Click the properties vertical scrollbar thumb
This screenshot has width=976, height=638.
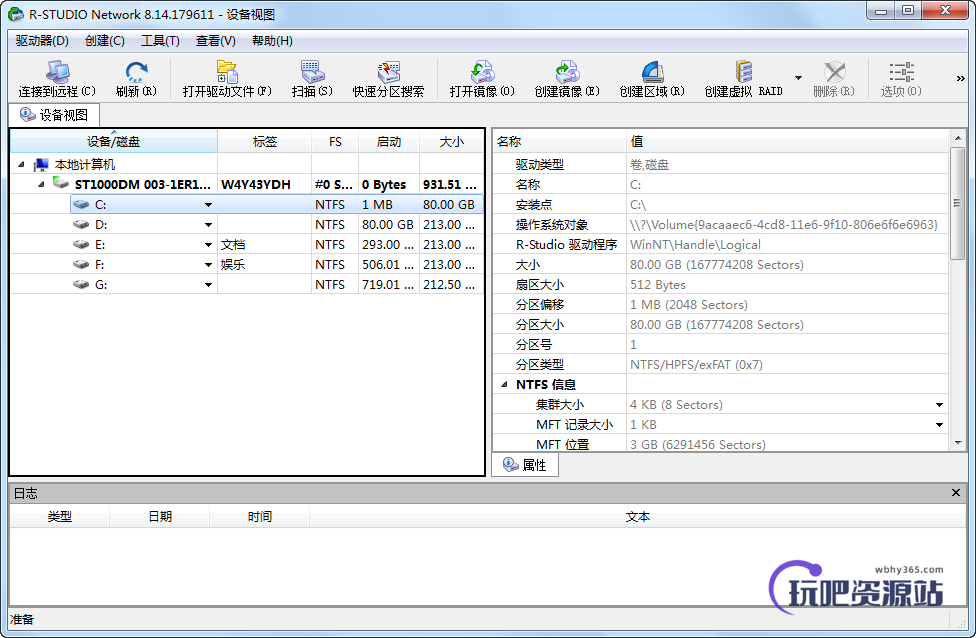[958, 203]
